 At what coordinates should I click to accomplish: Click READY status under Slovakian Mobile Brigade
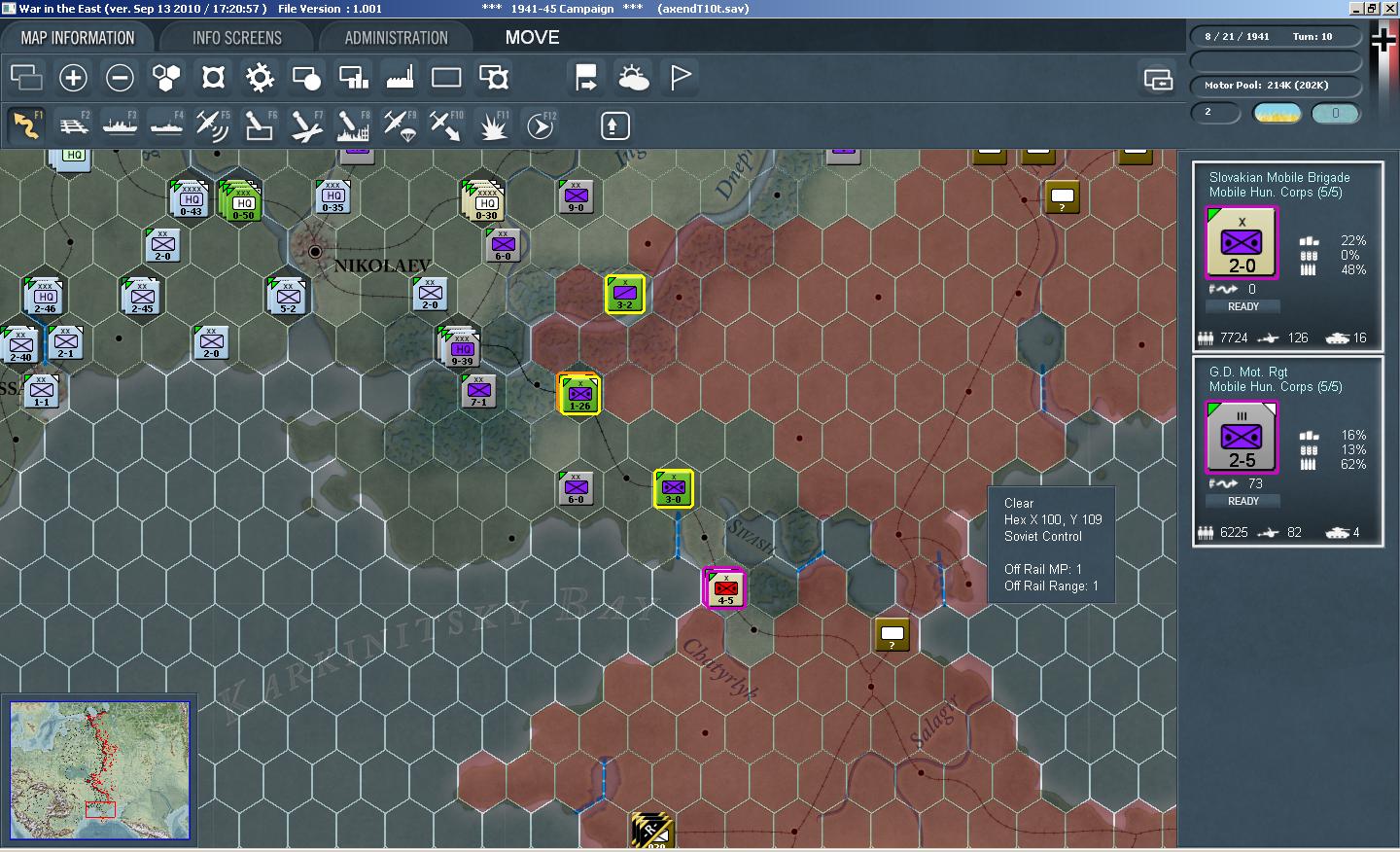click(x=1242, y=306)
